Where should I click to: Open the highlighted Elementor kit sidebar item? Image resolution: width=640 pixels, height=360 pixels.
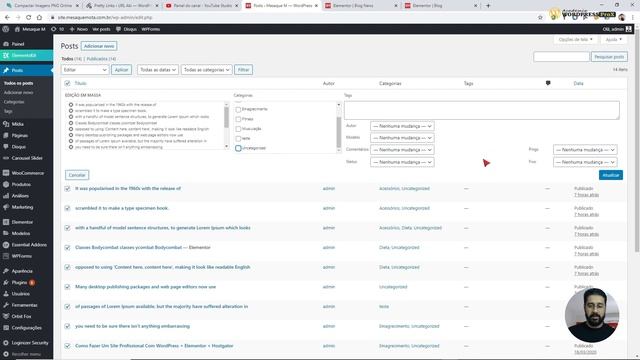click(27, 55)
